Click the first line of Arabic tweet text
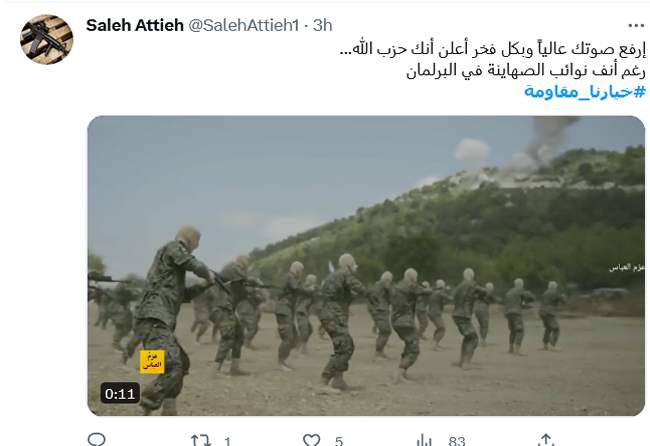Image resolution: width=650 pixels, height=446 pixels. [x=492, y=49]
